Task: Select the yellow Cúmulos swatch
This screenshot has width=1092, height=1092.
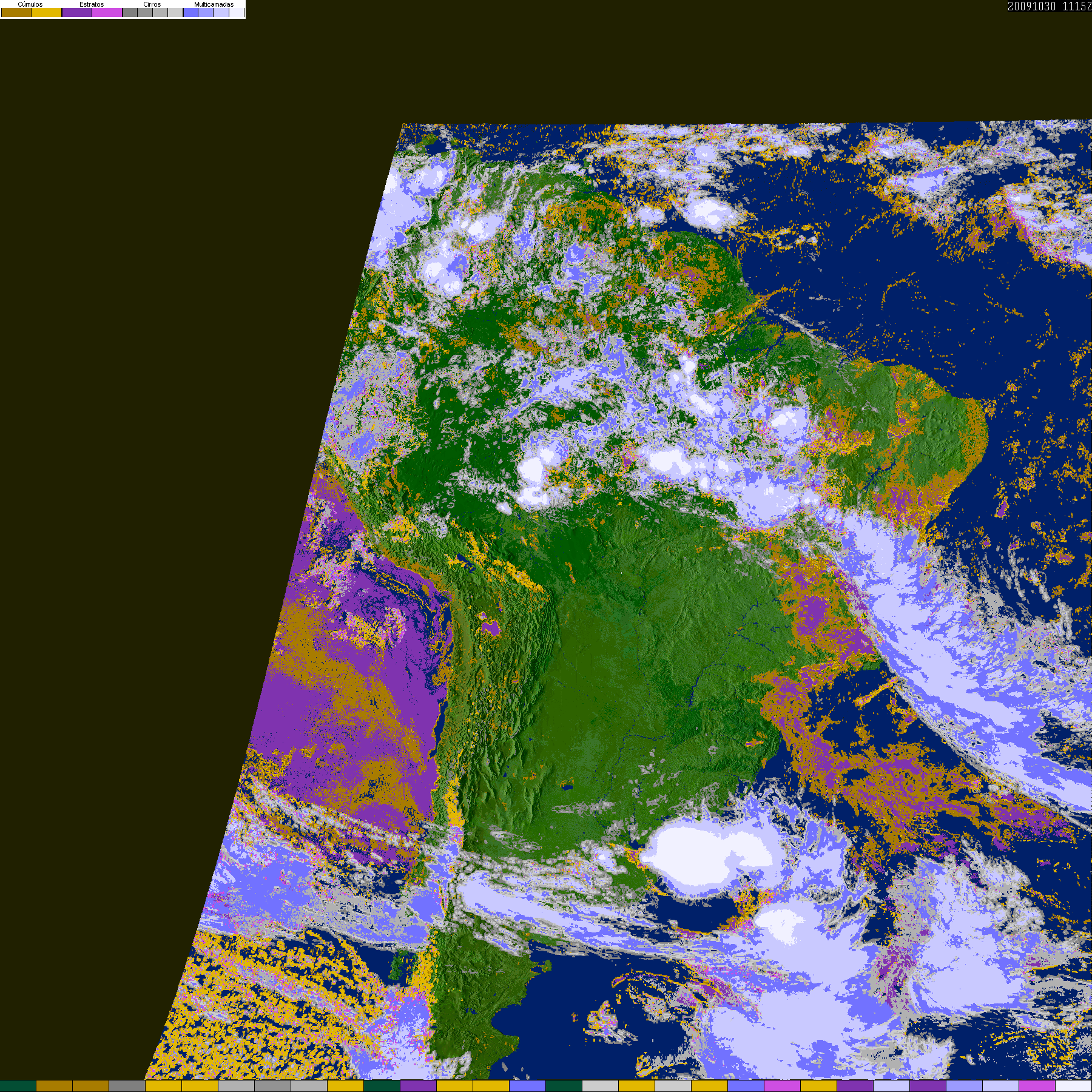Action: (46, 12)
